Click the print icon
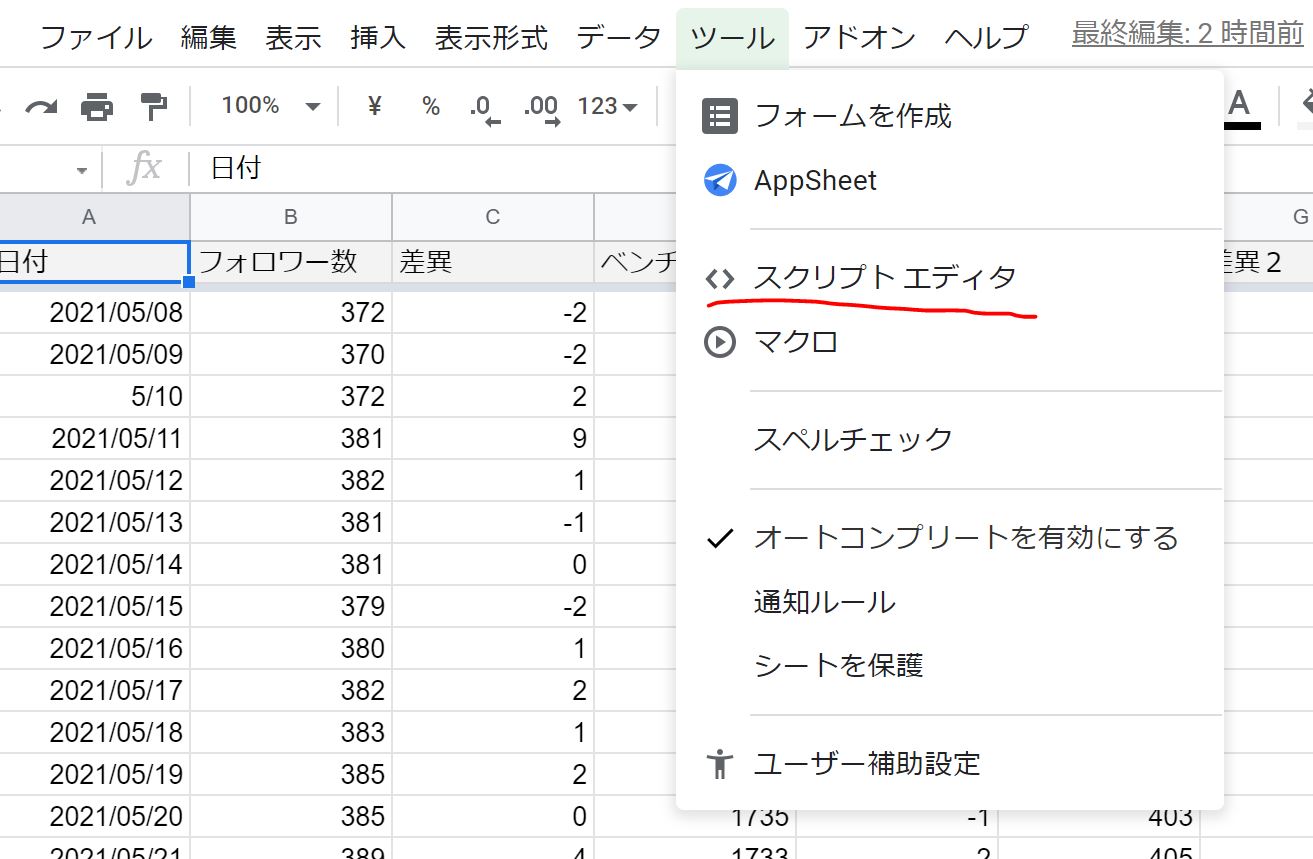1313x859 pixels. pyautogui.click(x=97, y=106)
